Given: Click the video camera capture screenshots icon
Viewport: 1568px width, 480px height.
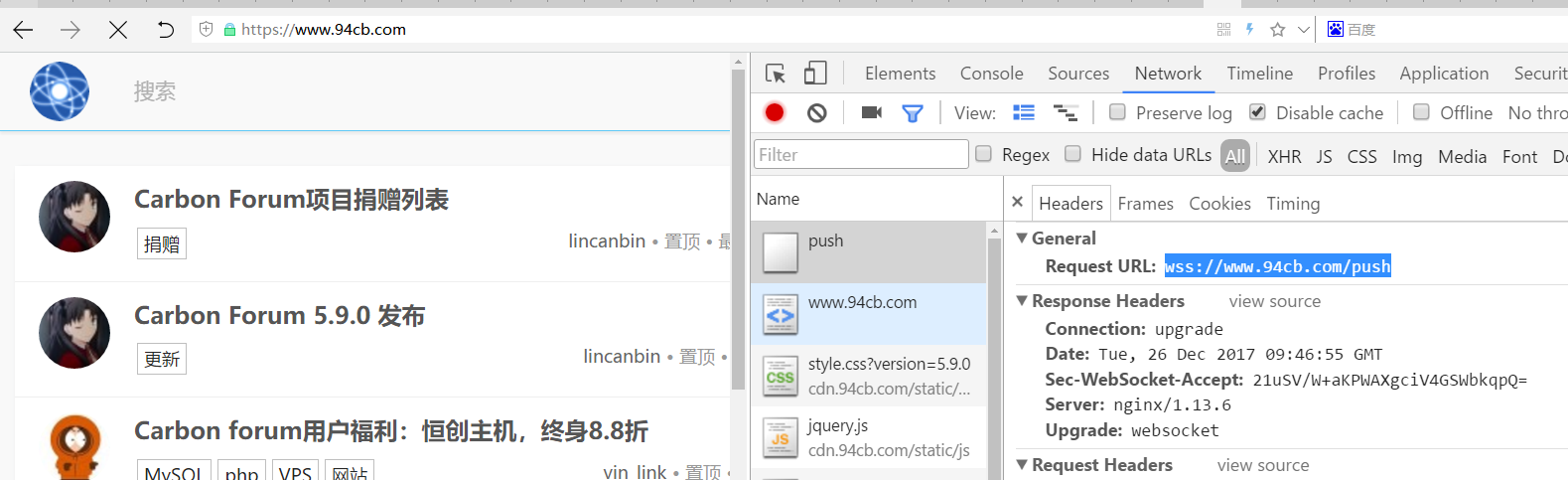Looking at the screenshot, I should tap(872, 112).
